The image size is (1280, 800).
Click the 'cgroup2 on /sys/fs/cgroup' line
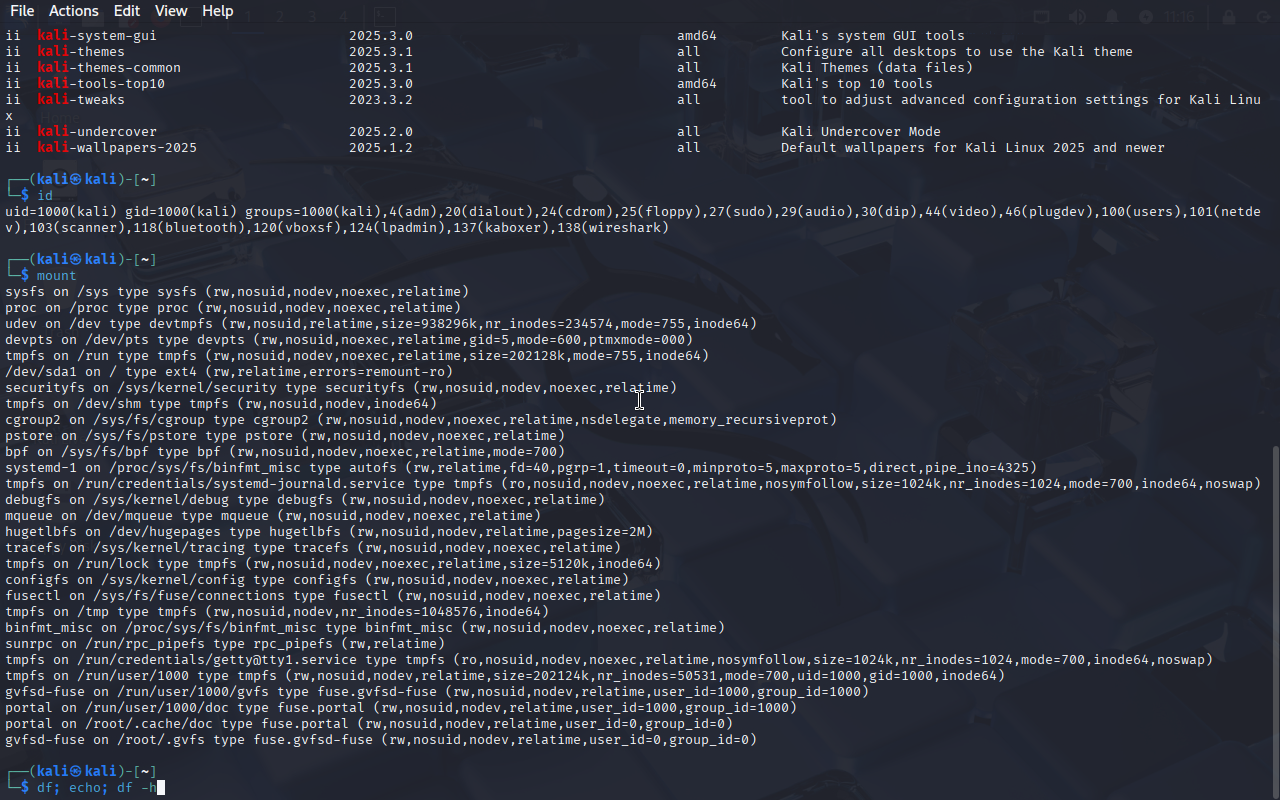click(421, 420)
